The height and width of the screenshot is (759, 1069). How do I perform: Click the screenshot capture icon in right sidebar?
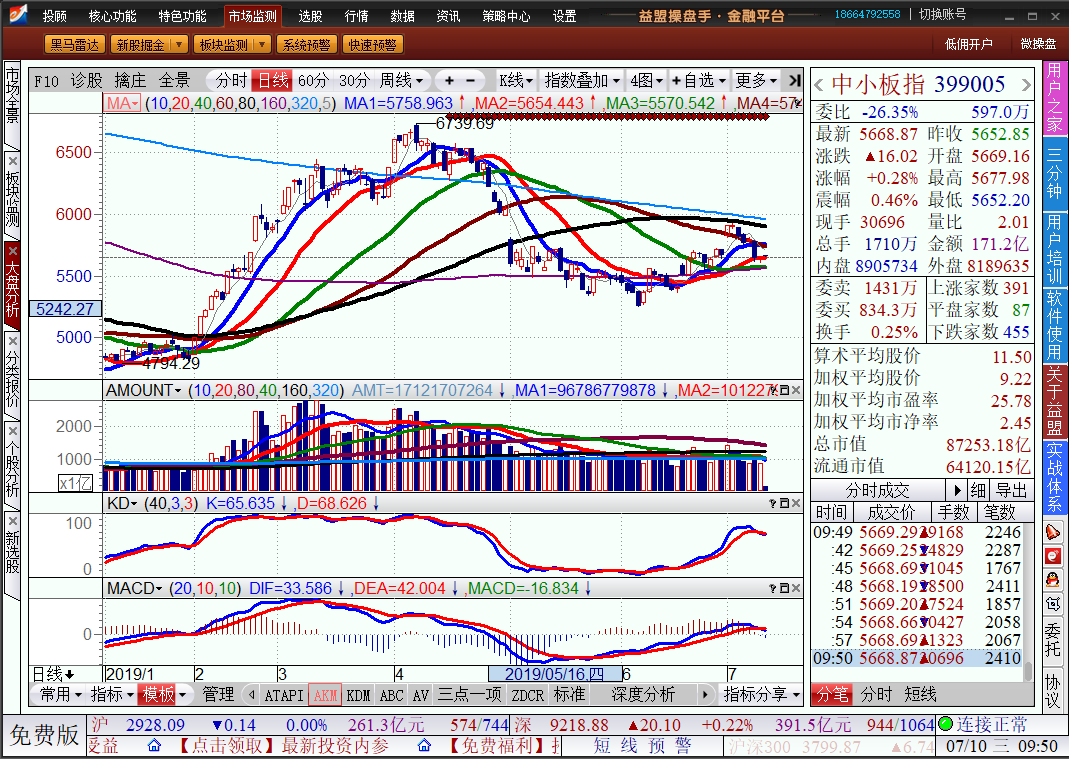coord(1053,604)
